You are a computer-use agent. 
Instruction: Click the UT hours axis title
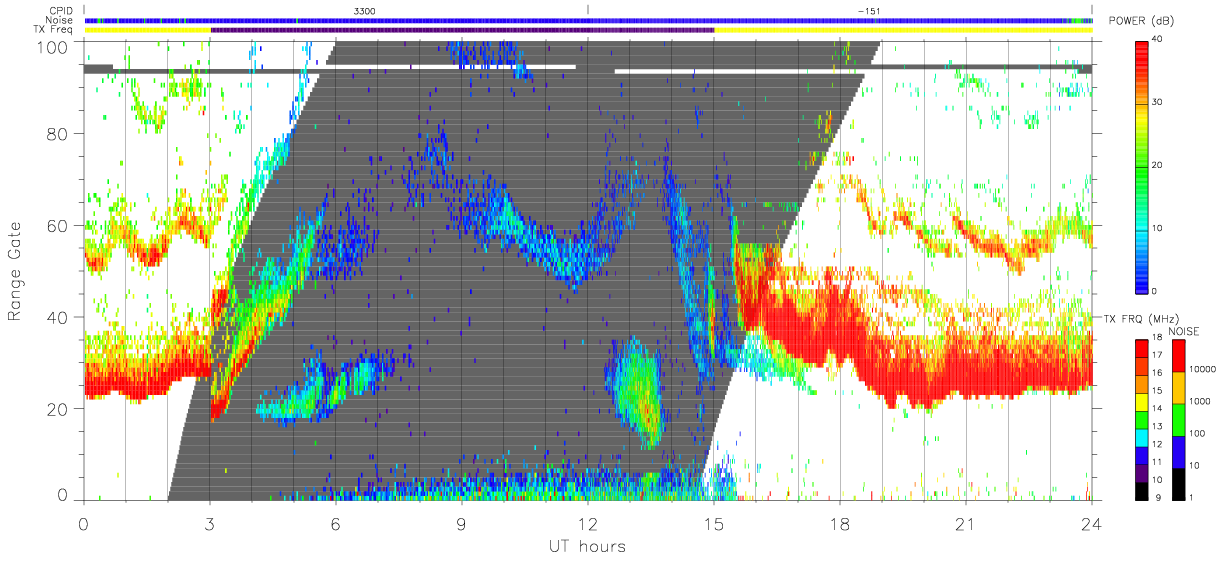587,546
